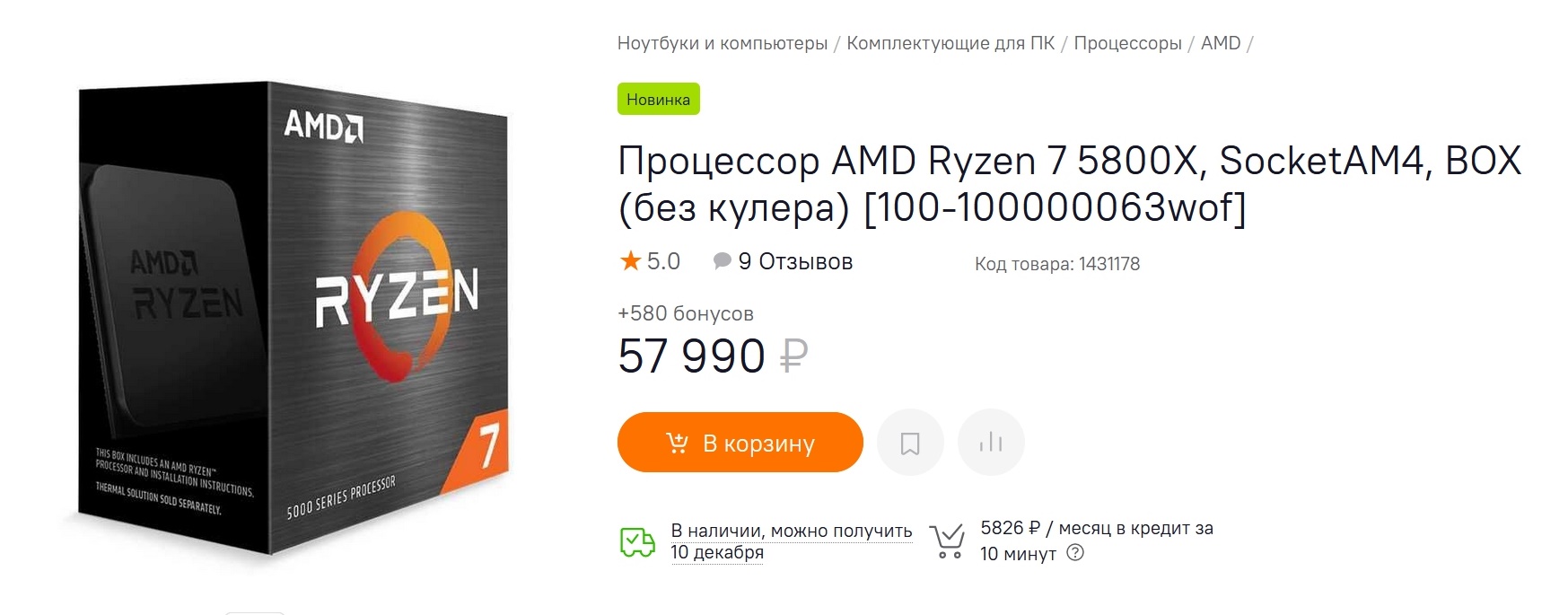This screenshot has height=615, width=1568.
Task: Open the 9 Отзывов reviews link
Action: pyautogui.click(x=795, y=262)
